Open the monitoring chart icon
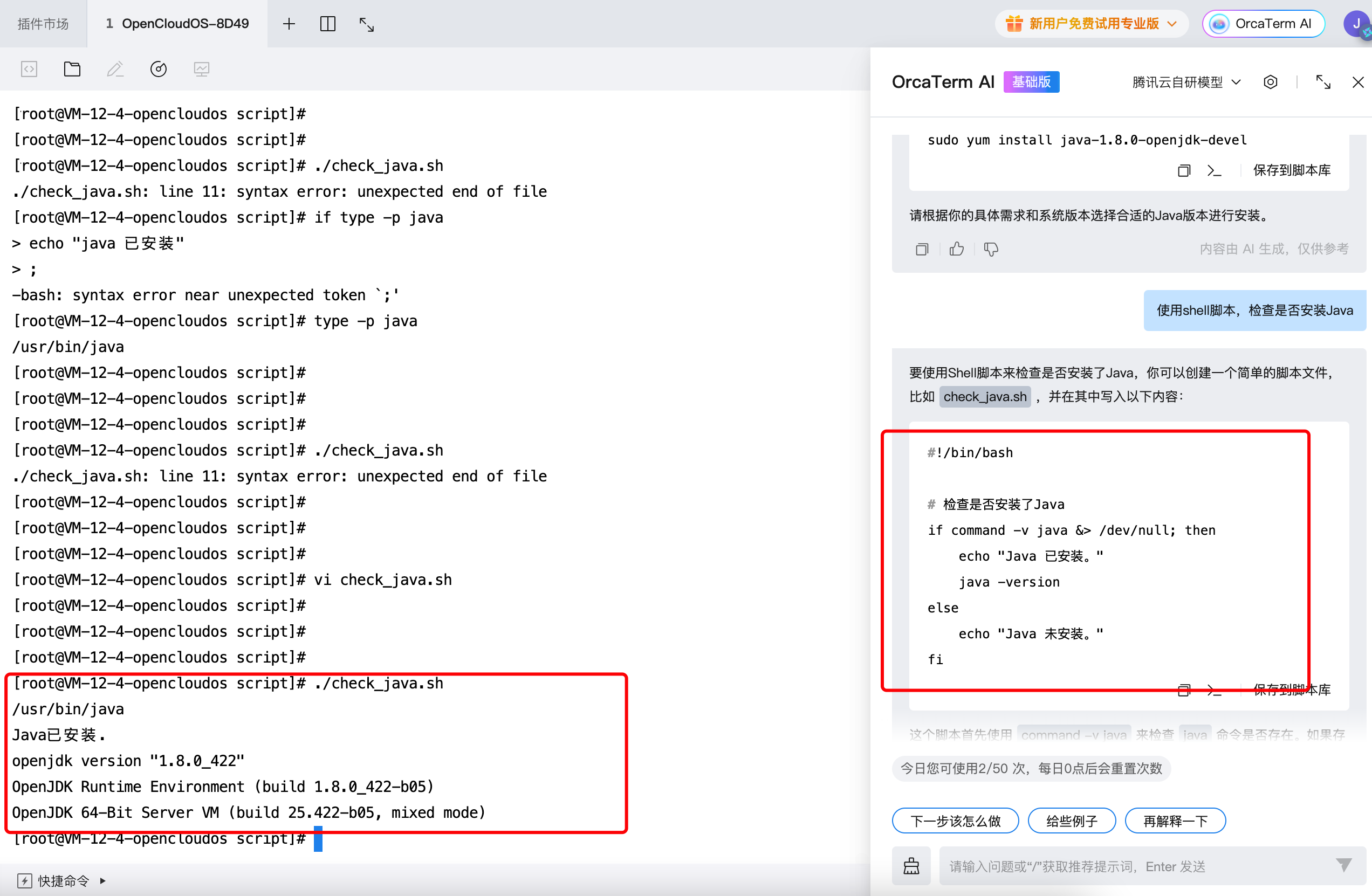 coord(201,70)
